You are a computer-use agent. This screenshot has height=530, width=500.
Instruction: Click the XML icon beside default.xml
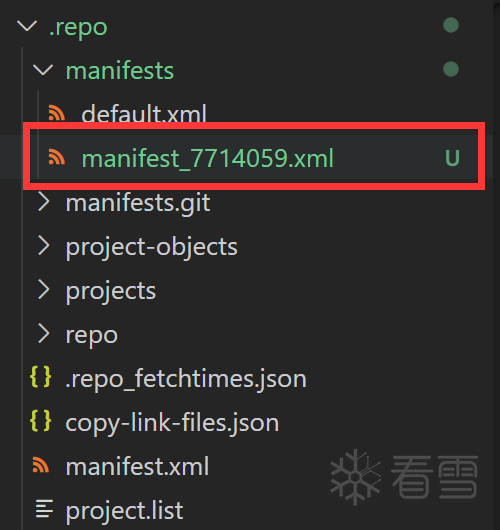click(56, 113)
